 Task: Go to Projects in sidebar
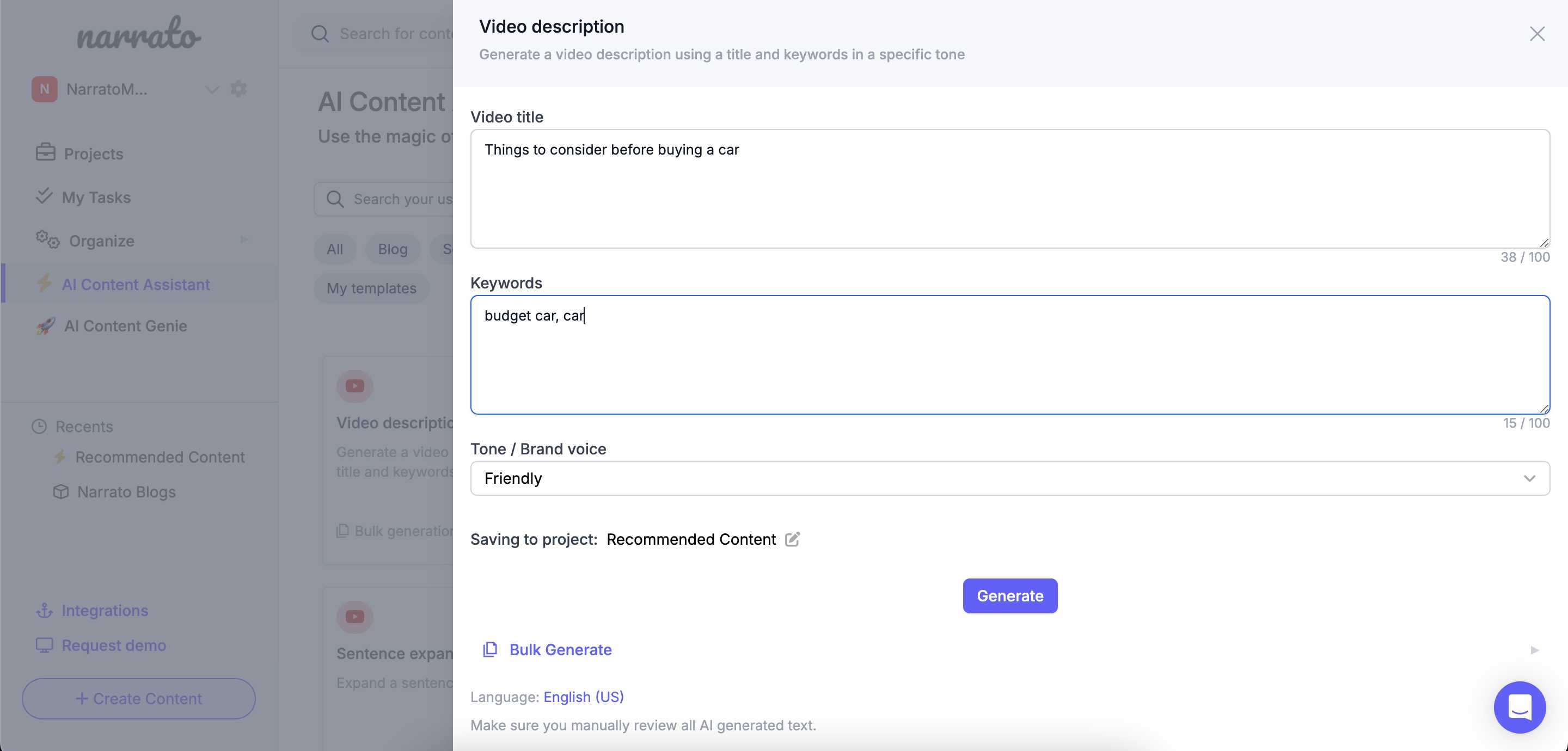pyautogui.click(x=93, y=154)
